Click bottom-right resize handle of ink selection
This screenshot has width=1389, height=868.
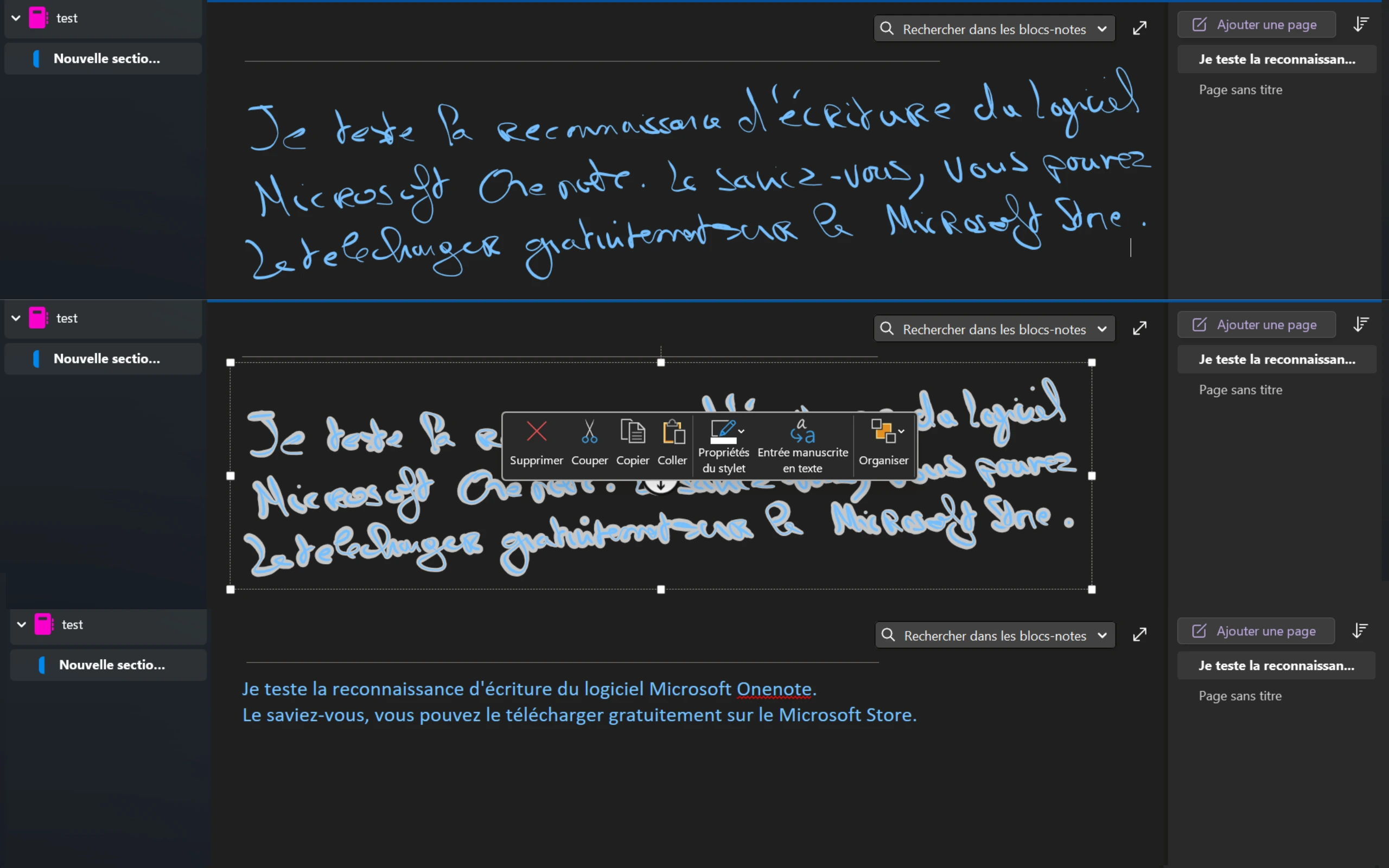[x=1092, y=590]
